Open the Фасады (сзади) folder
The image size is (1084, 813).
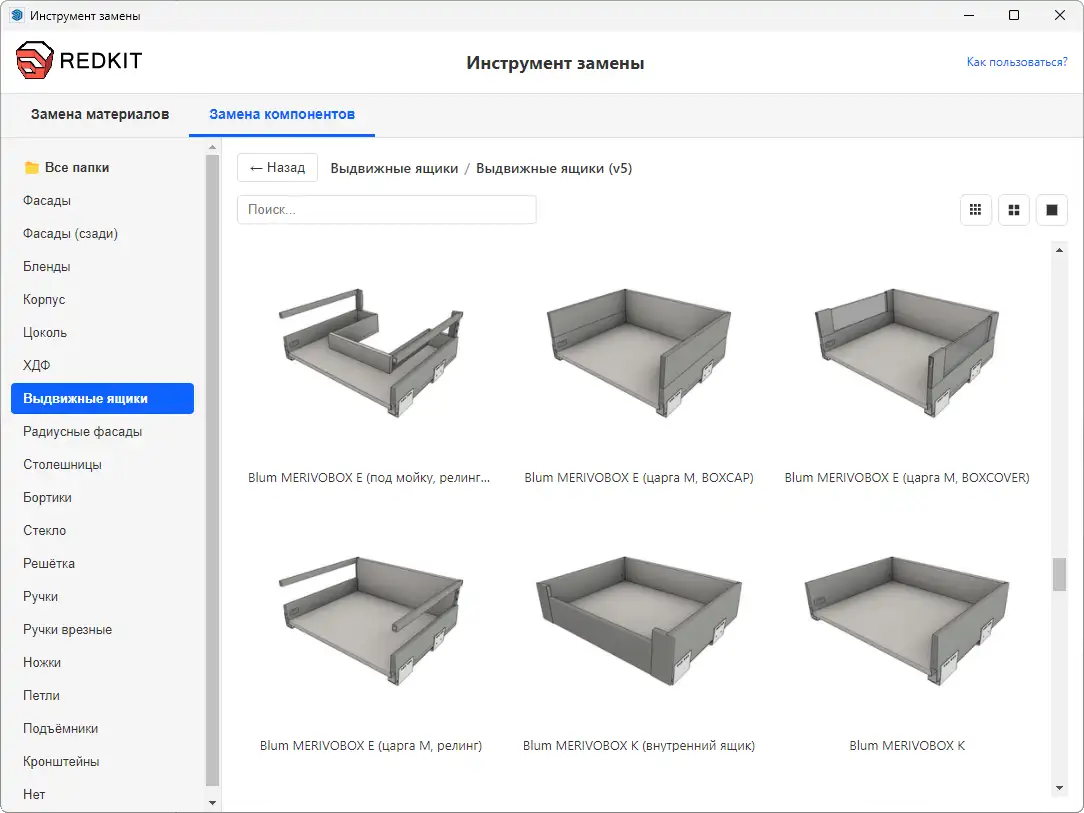(102, 234)
